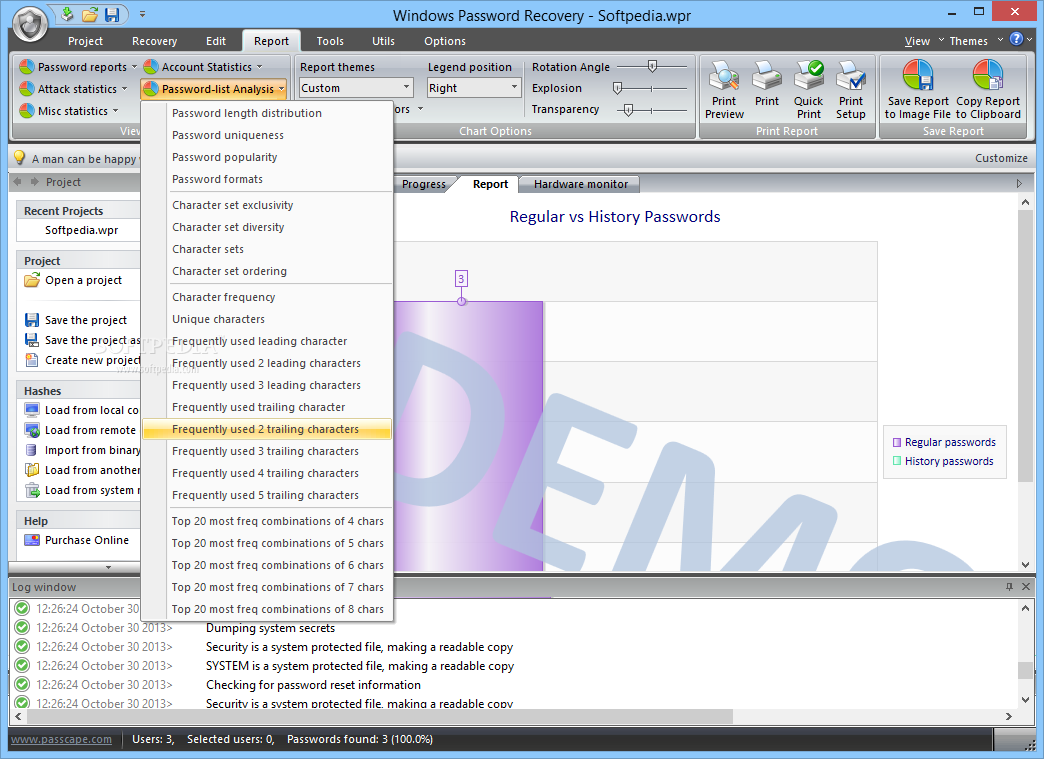Toggle History passwords legend swatch

pos(896,461)
